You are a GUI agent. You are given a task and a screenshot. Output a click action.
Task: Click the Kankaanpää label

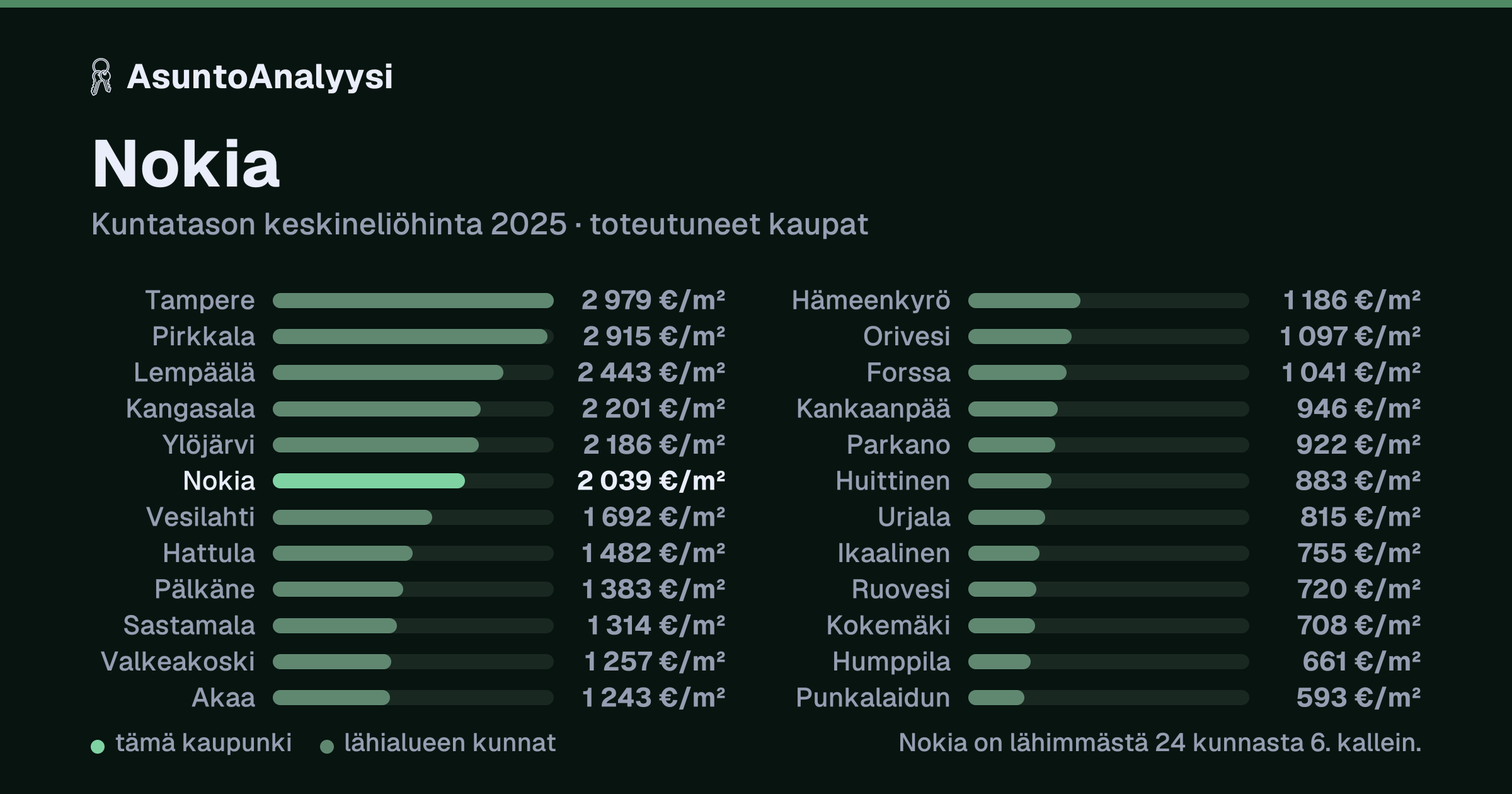[873, 409]
